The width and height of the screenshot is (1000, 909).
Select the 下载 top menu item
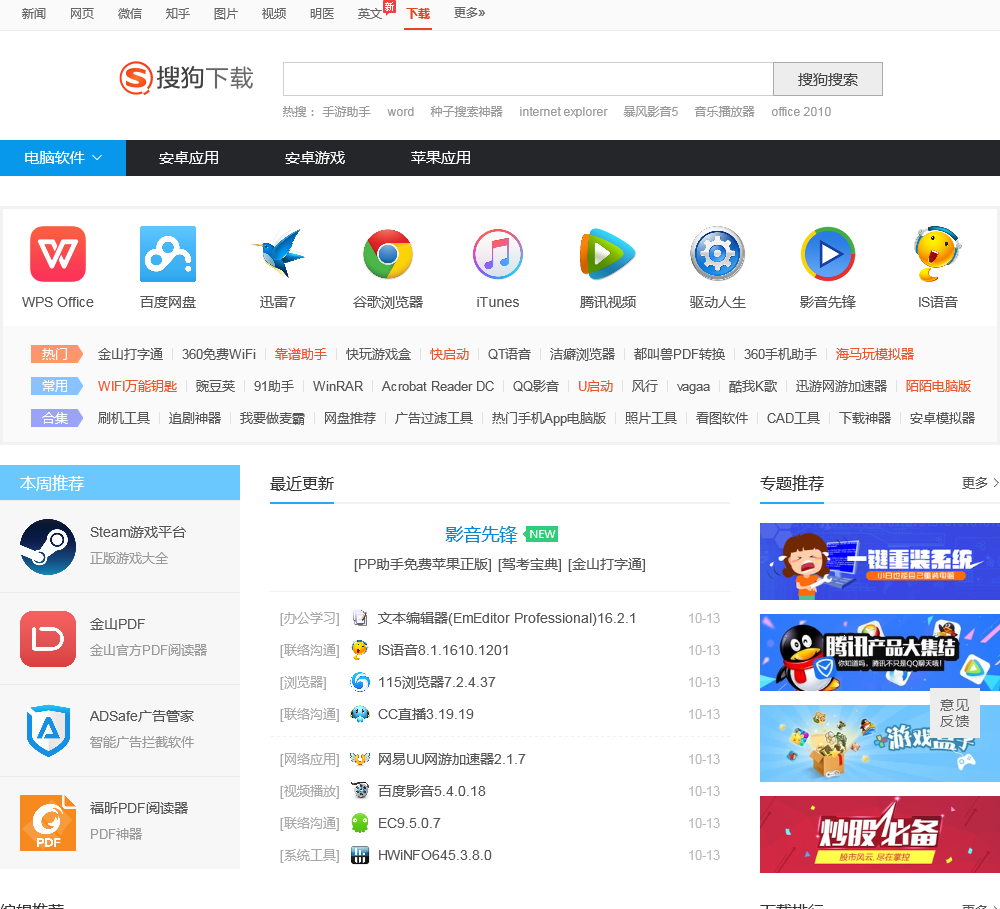coord(418,13)
